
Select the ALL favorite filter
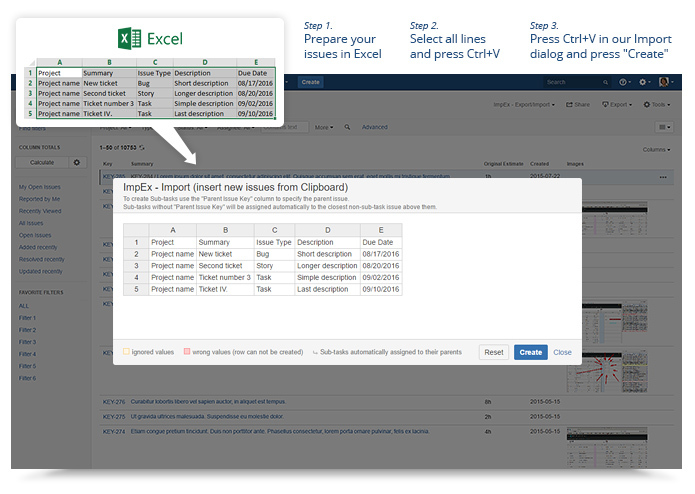(23, 306)
